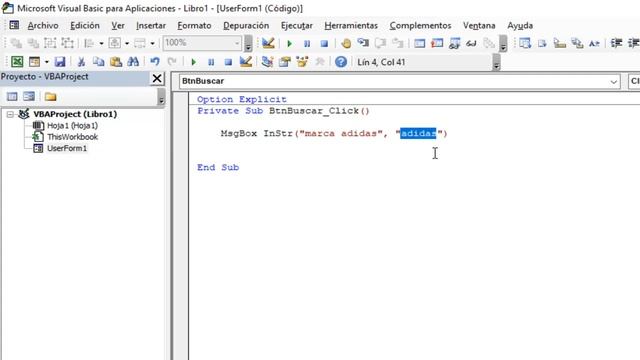Click the blue Help question mark icon

[x=341, y=62]
